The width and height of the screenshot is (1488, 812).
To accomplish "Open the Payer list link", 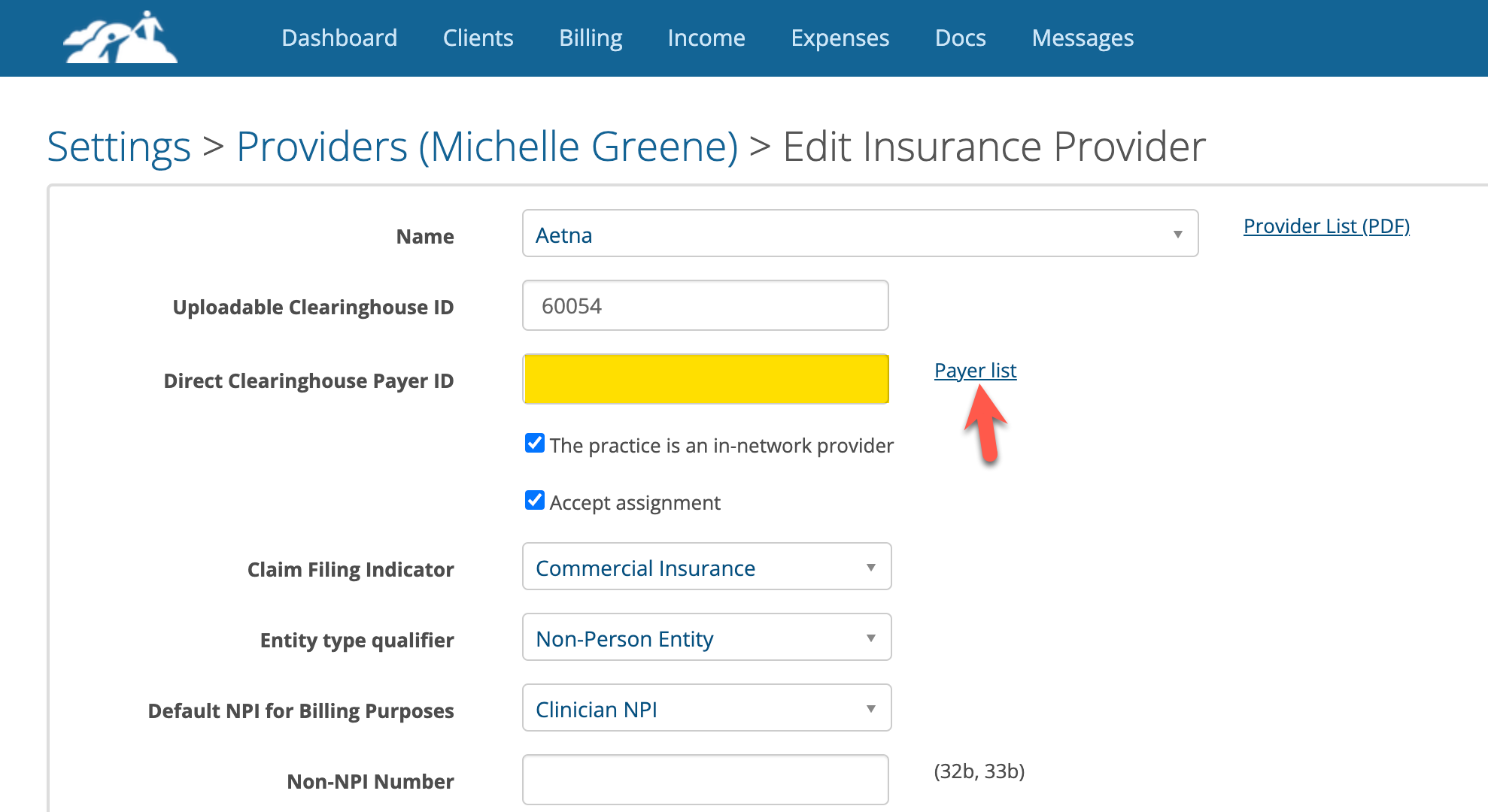I will tap(975, 370).
